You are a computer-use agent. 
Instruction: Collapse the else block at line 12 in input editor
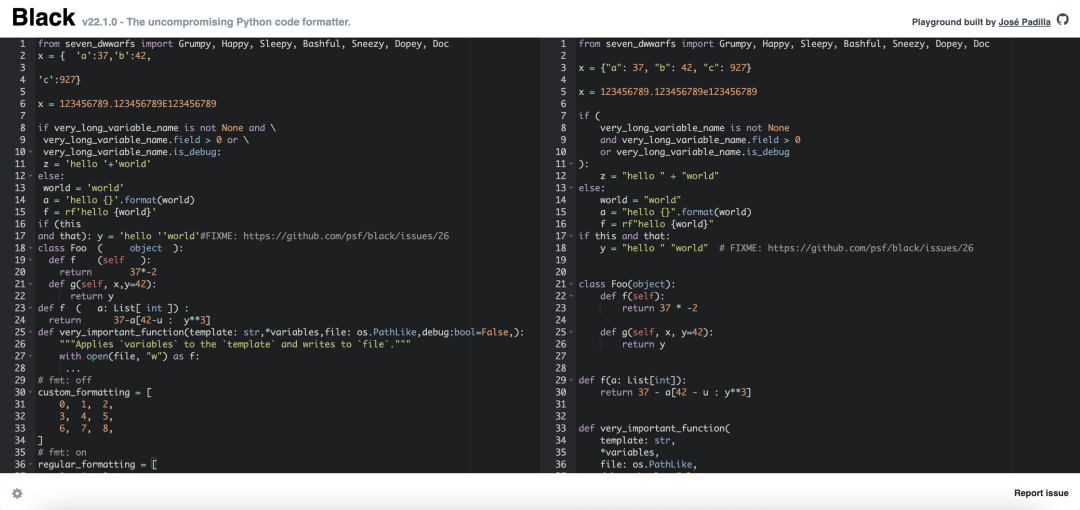[x=30, y=176]
